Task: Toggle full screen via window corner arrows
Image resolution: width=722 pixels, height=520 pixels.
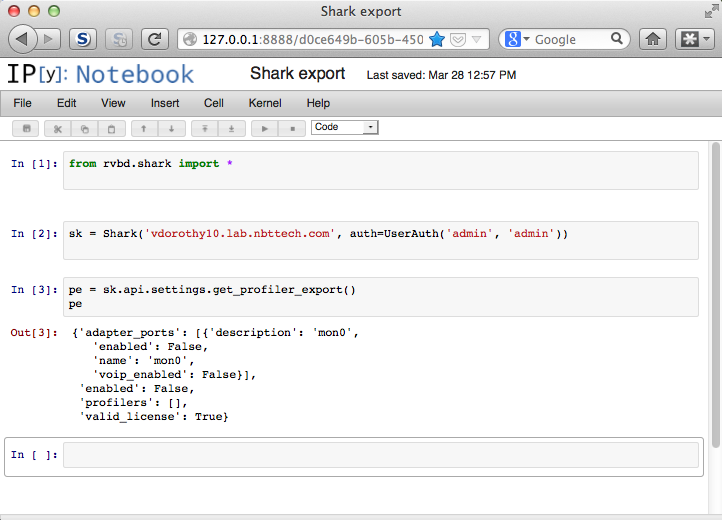Action: [x=711, y=12]
